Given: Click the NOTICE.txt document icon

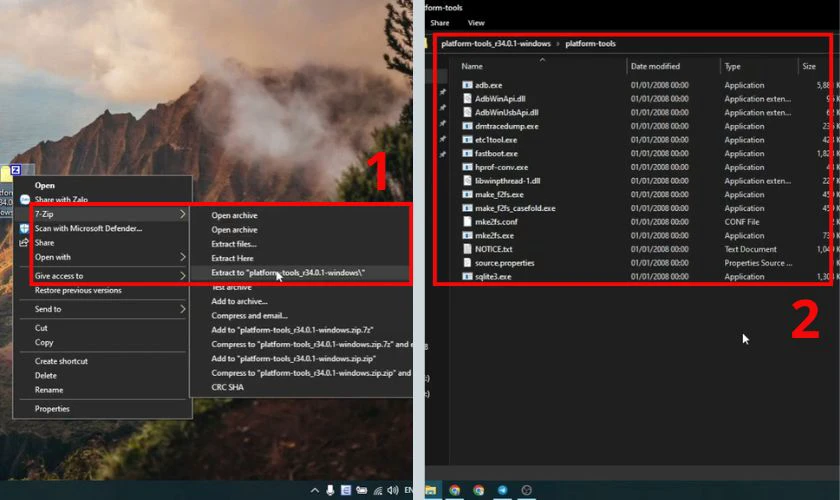Looking at the screenshot, I should click(x=467, y=249).
